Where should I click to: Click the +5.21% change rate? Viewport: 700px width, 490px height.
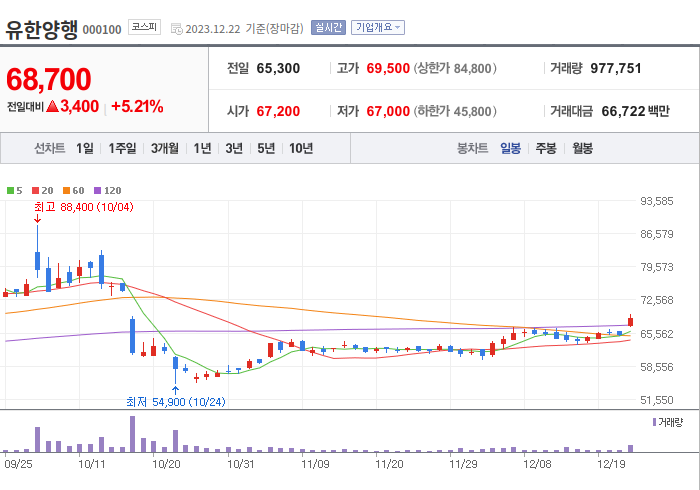tap(137, 107)
